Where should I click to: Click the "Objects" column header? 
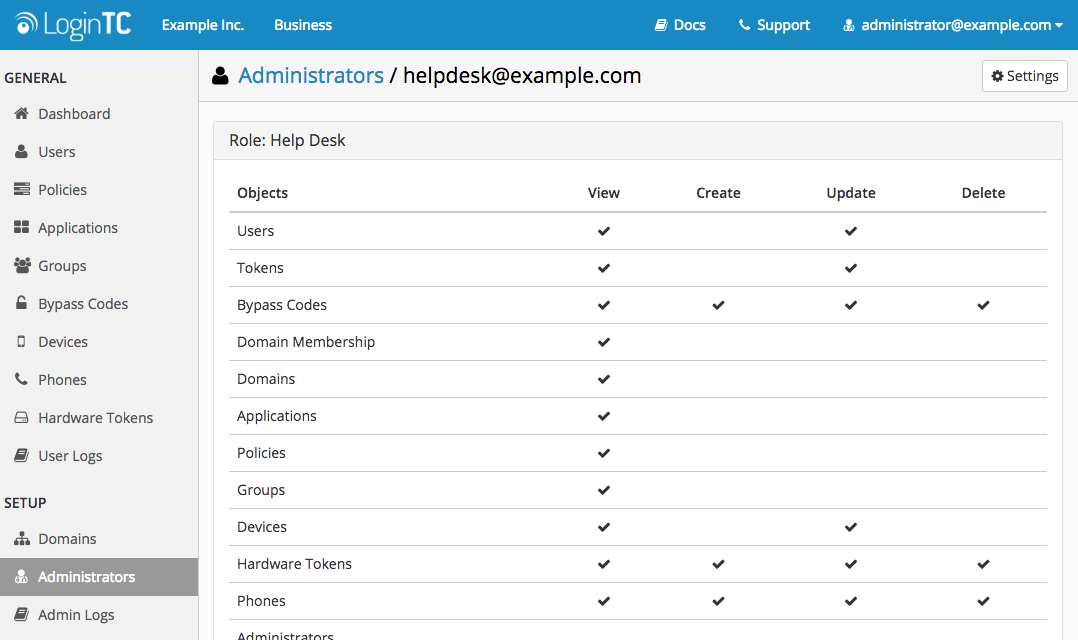tap(263, 193)
